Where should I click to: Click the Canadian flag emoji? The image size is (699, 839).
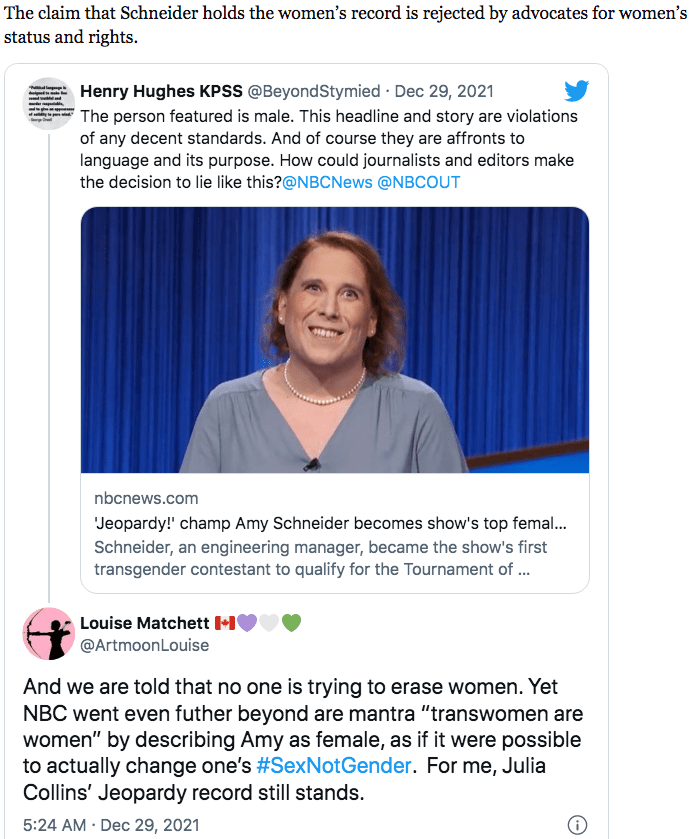click(x=225, y=623)
